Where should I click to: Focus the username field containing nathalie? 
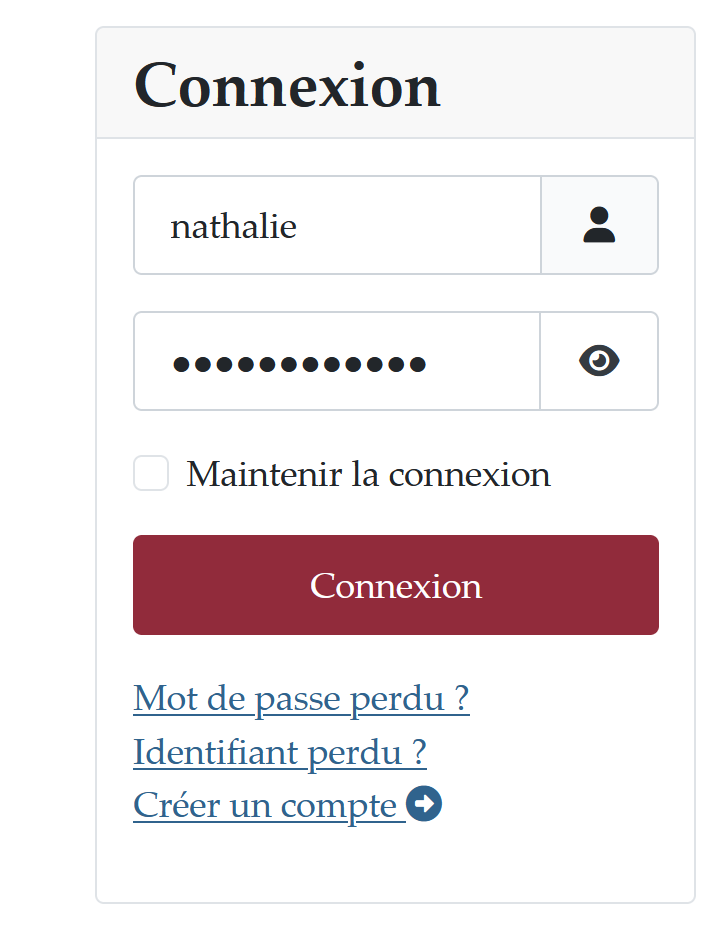pos(337,225)
